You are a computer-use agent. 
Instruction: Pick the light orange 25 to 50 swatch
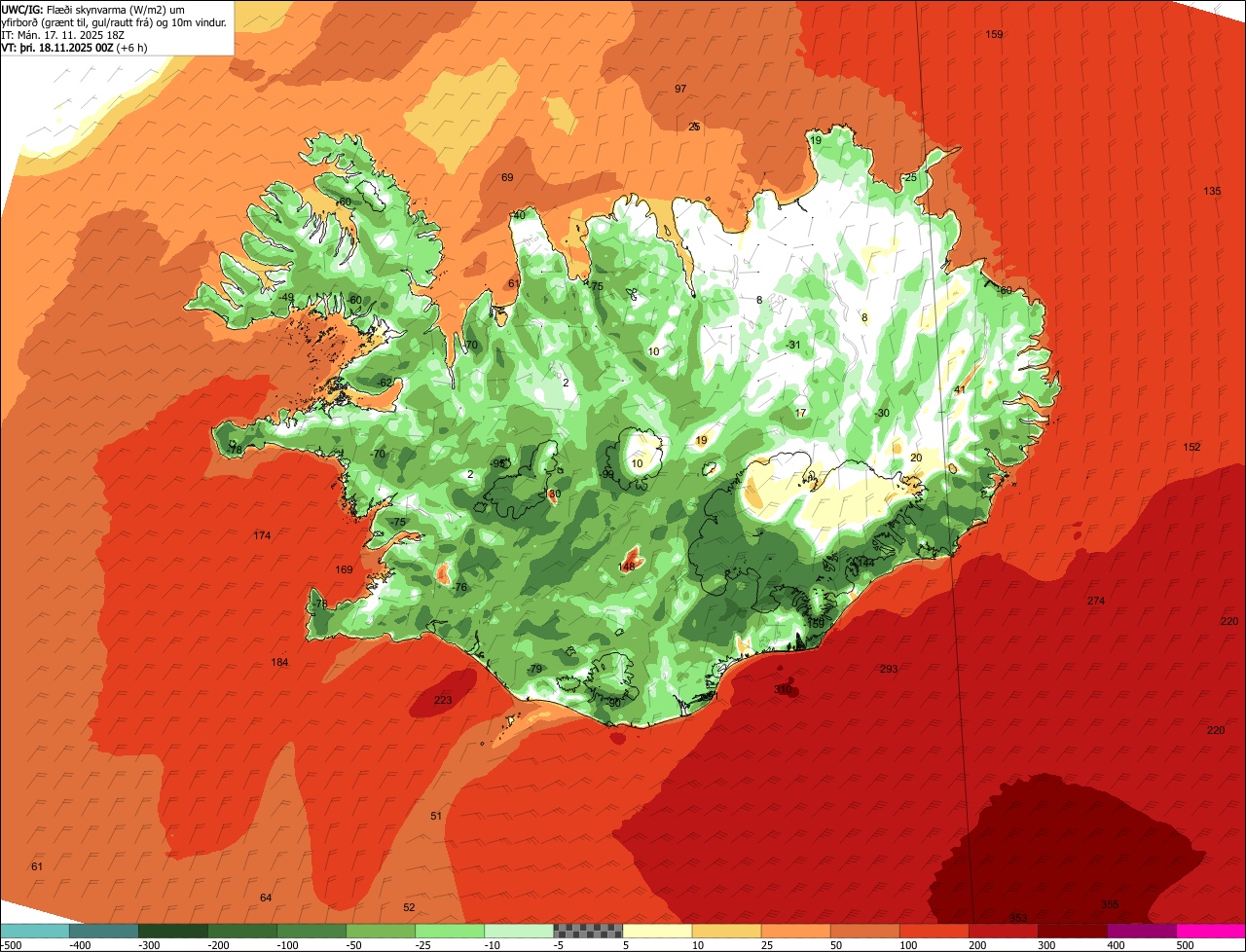click(x=794, y=931)
